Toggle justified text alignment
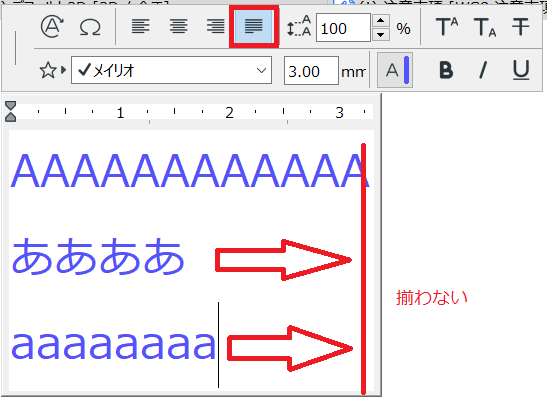This screenshot has height=406, width=547. coord(254,27)
